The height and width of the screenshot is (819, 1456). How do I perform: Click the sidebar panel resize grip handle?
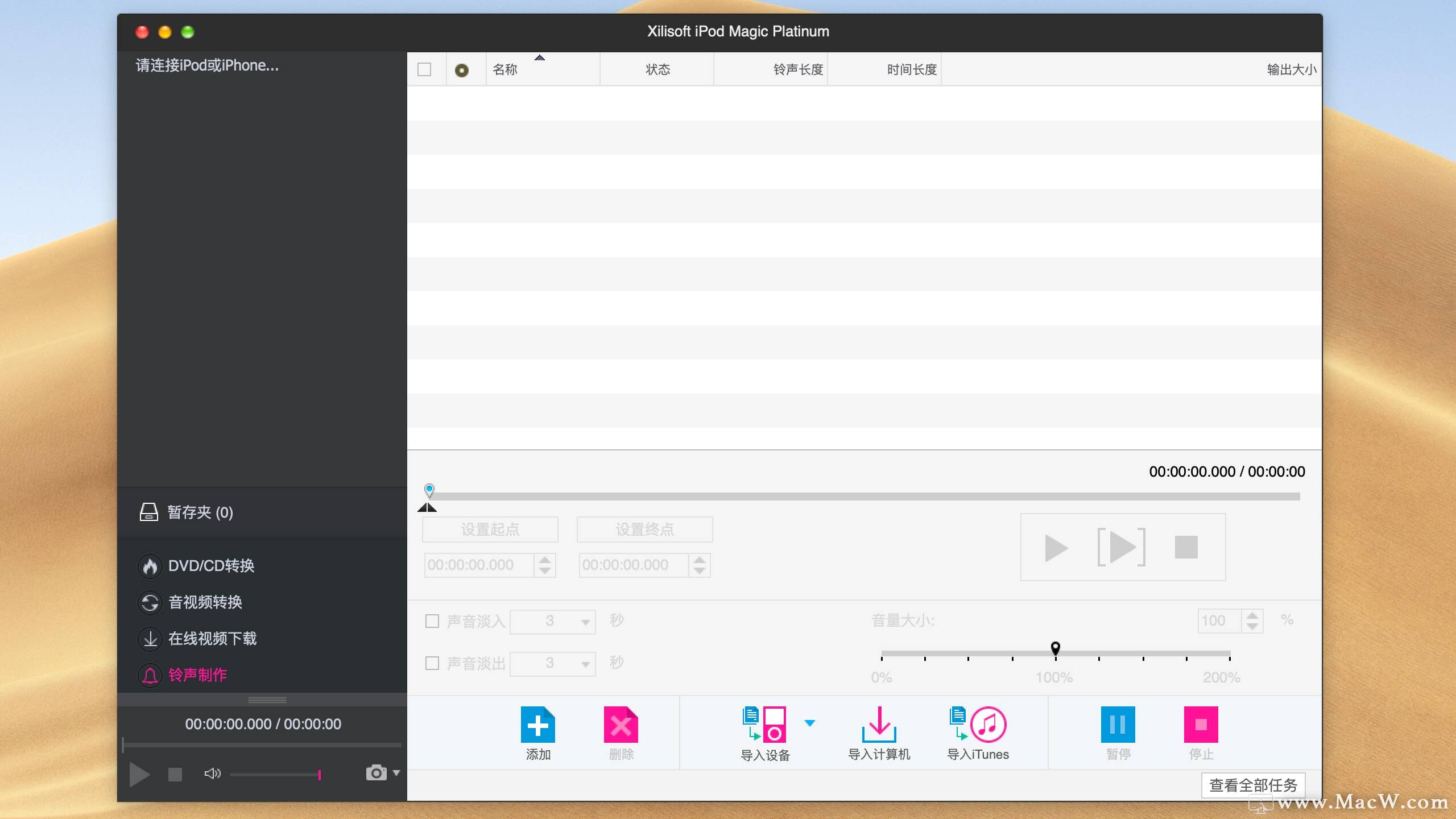pyautogui.click(x=267, y=700)
